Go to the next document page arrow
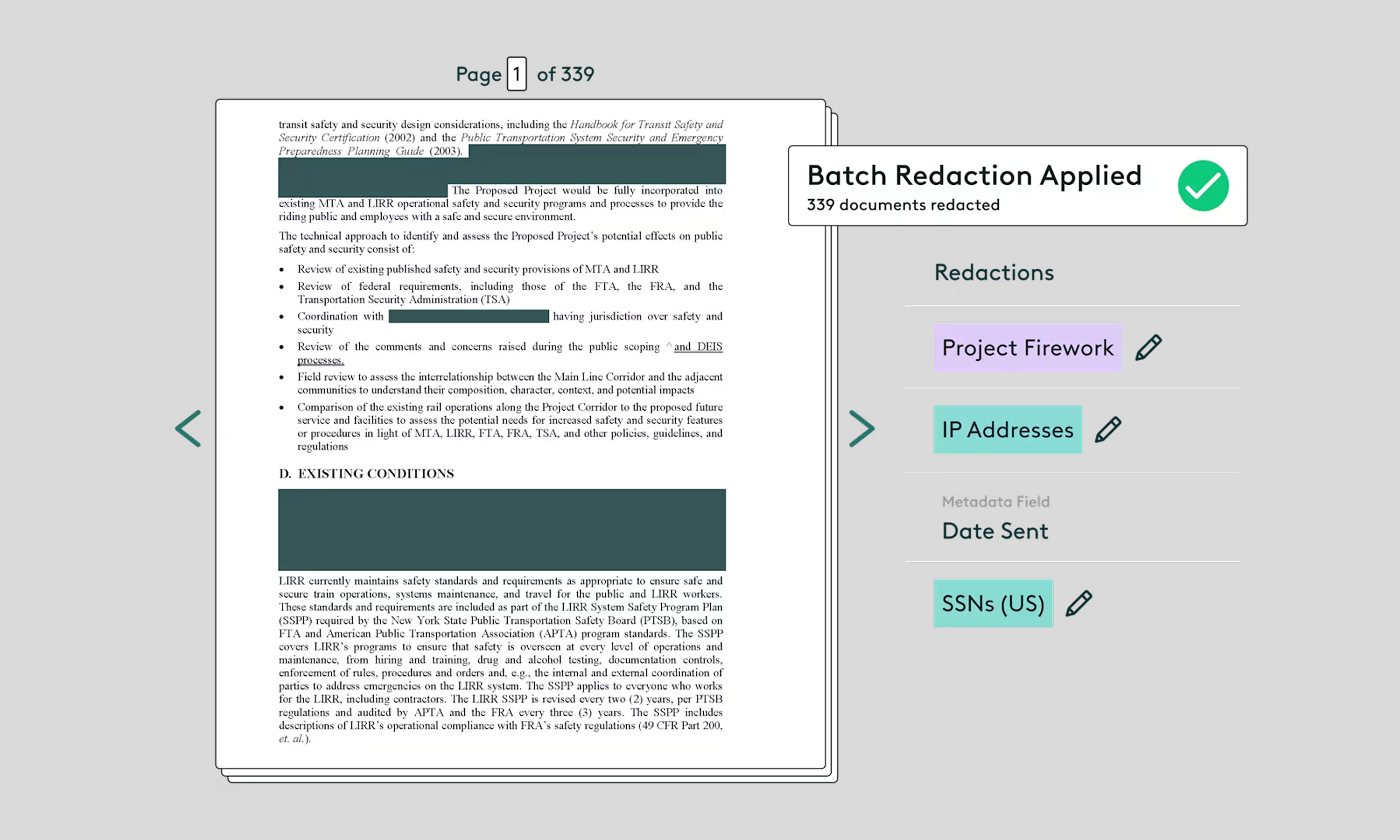Screen dimensions: 1400x840 (x=862, y=428)
